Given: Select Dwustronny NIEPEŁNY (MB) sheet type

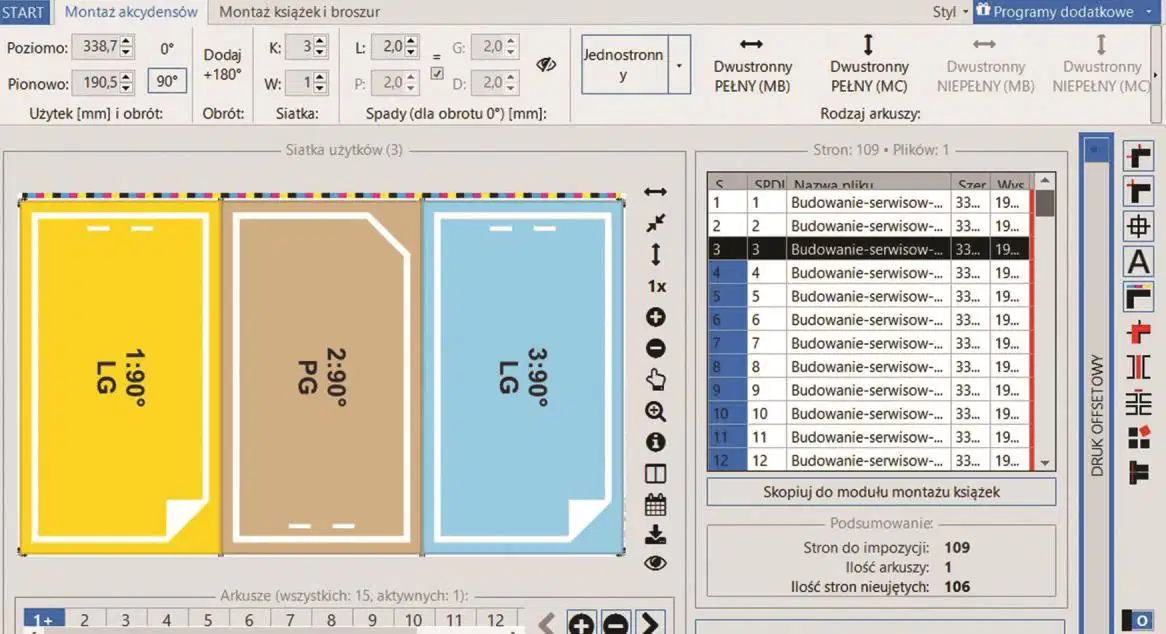Looking at the screenshot, I should click(x=985, y=65).
